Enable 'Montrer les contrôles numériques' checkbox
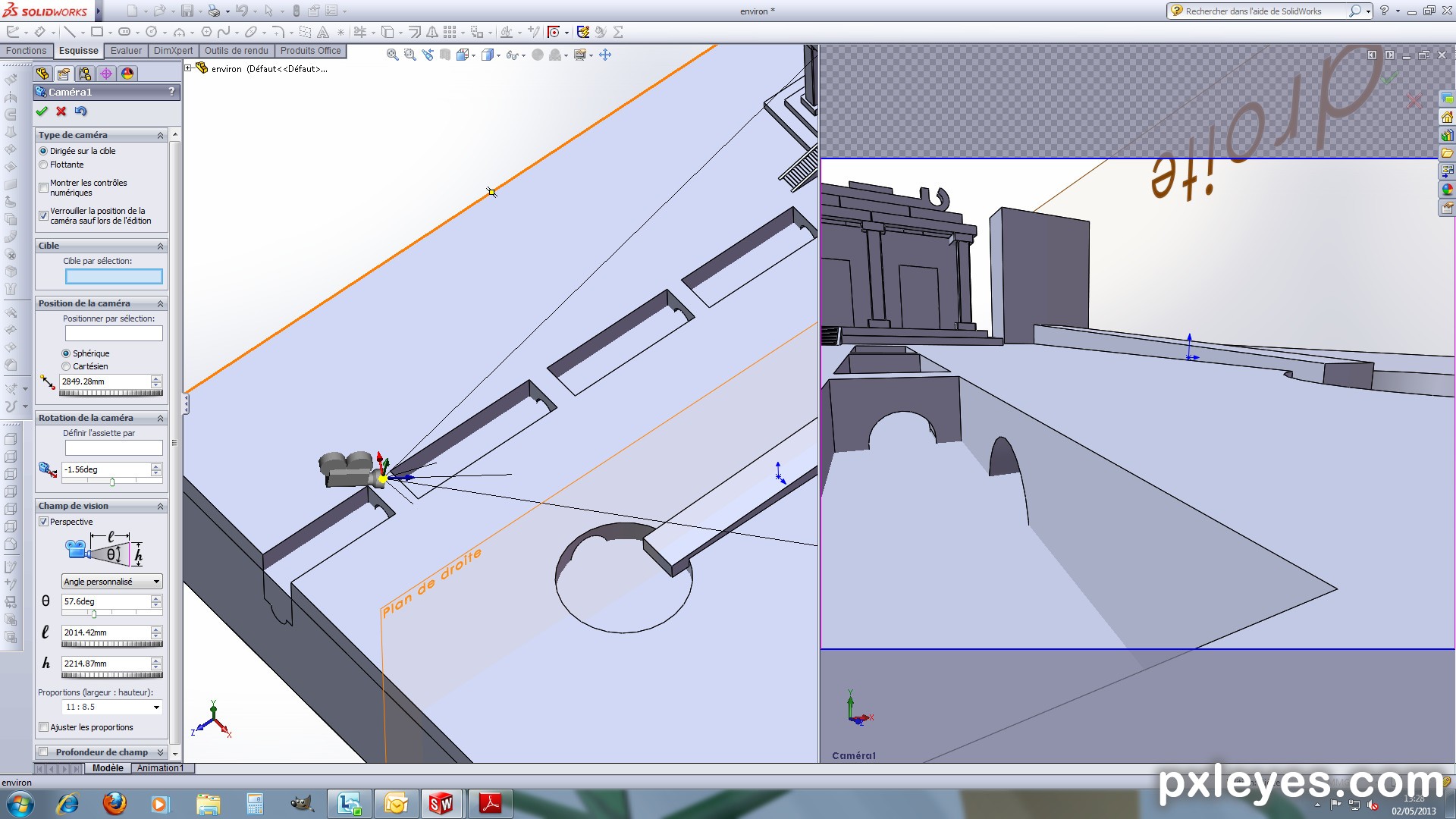 [43, 187]
